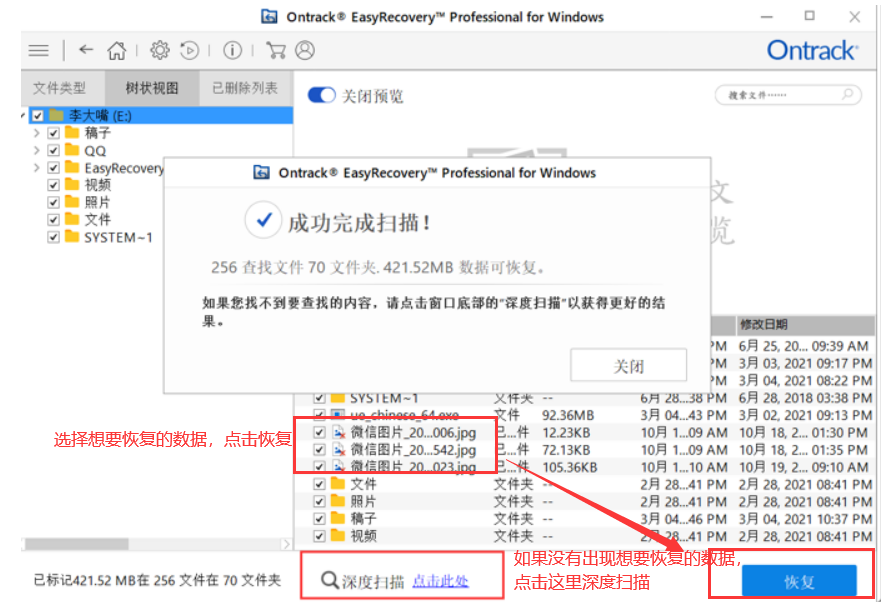Uncheck the EasyRecovery tree checkbox

coord(54,168)
